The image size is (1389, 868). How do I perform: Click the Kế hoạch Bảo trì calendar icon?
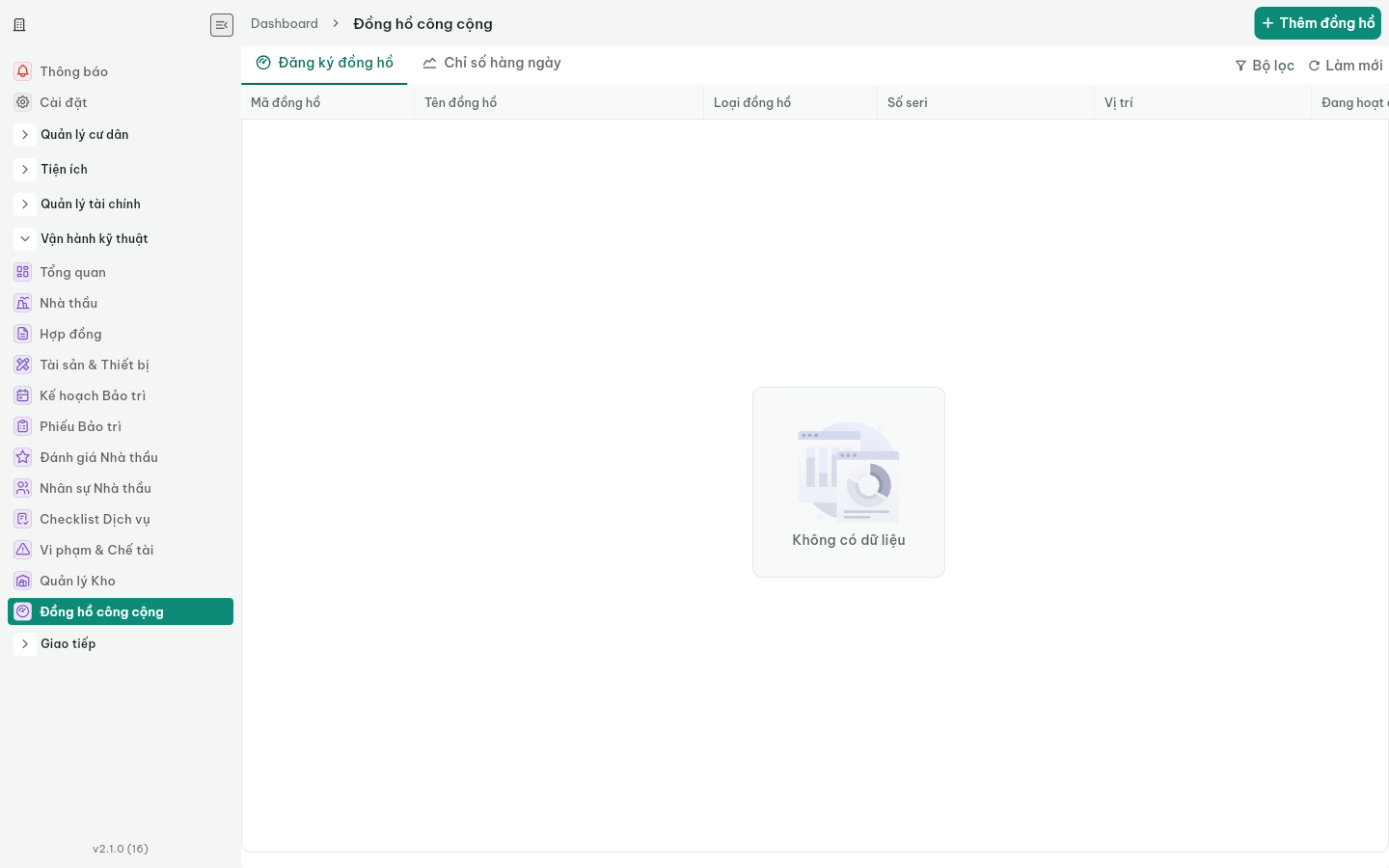tap(23, 395)
